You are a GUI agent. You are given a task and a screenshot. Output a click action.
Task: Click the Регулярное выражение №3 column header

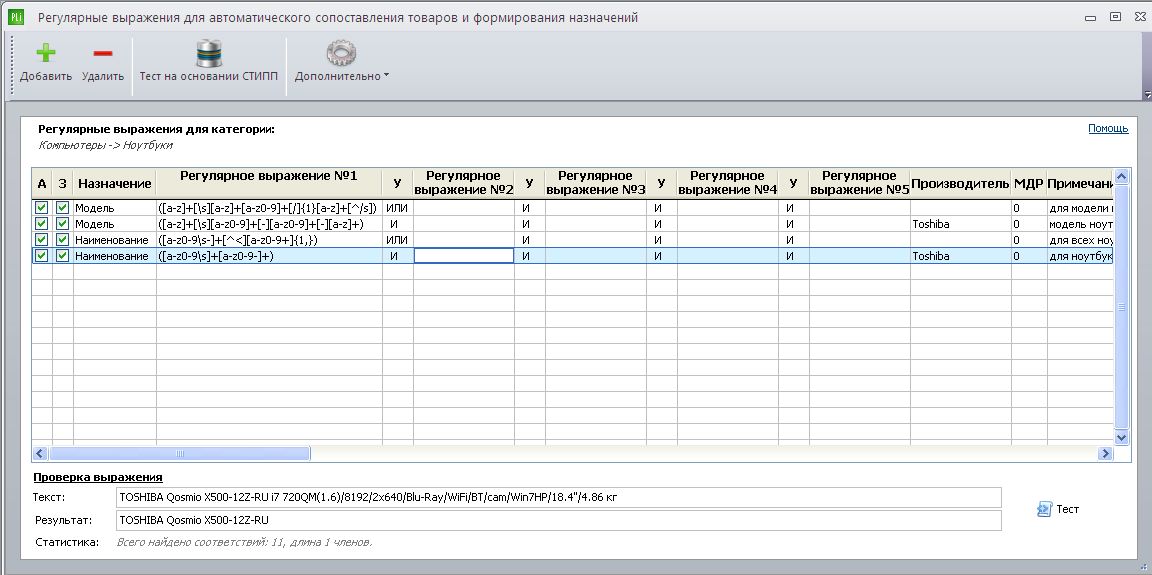(596, 184)
